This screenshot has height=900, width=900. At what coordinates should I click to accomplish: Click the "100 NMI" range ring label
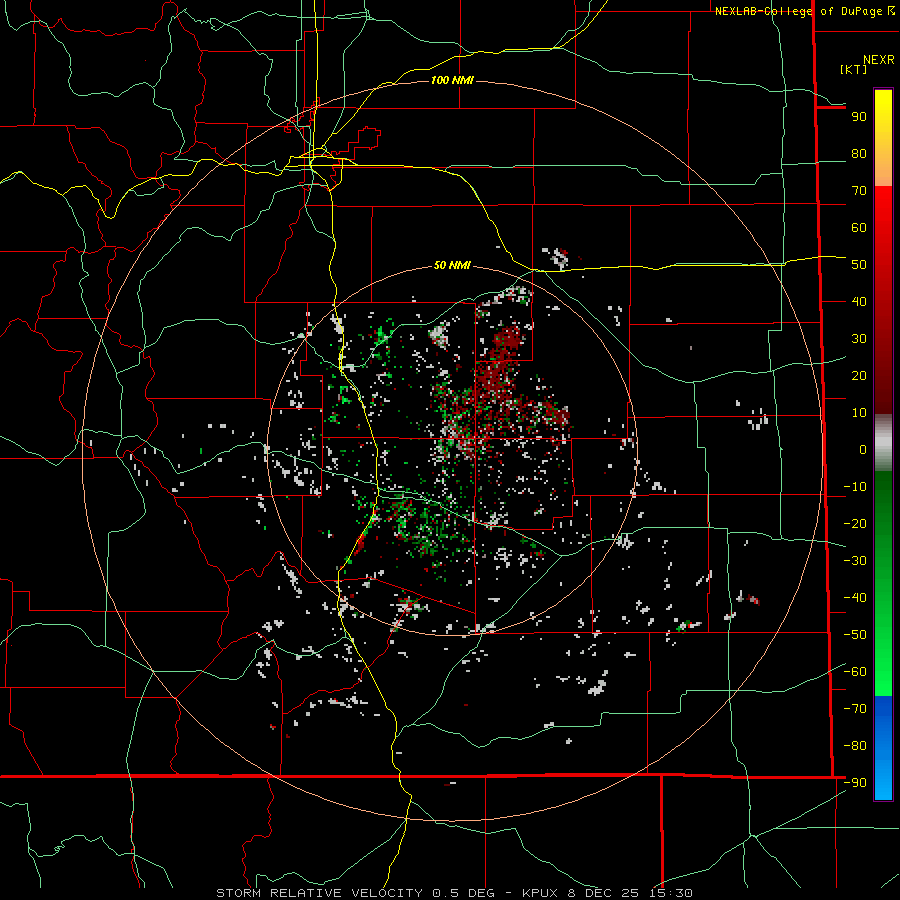[452, 80]
